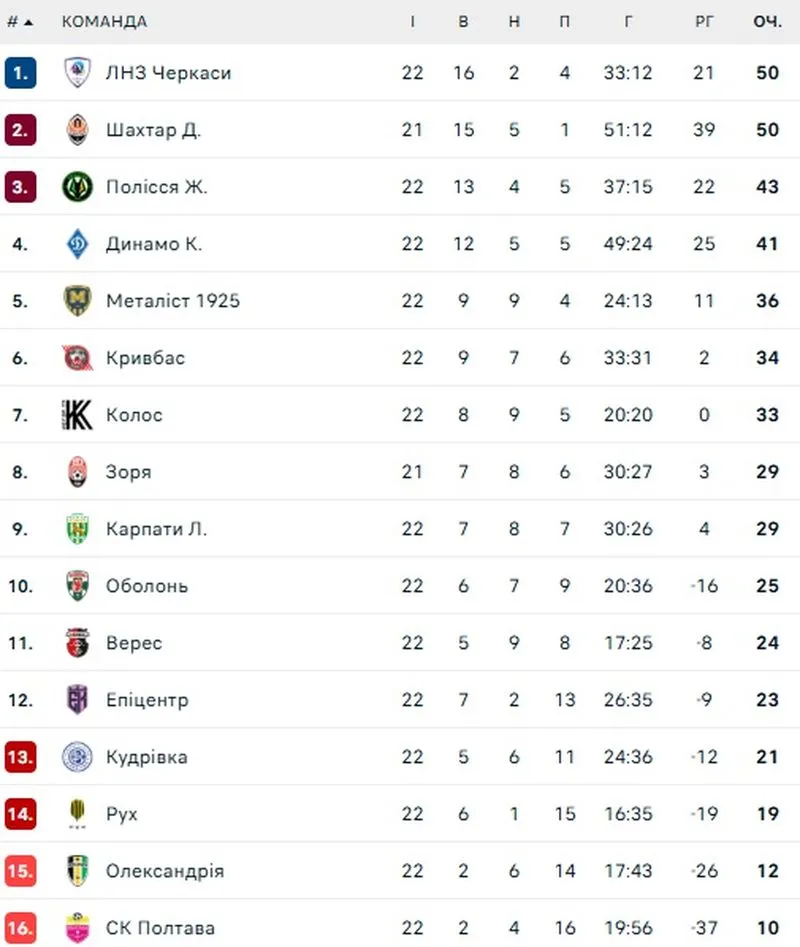
Task: Sort by the РГ goal difference header
Action: pos(705,22)
